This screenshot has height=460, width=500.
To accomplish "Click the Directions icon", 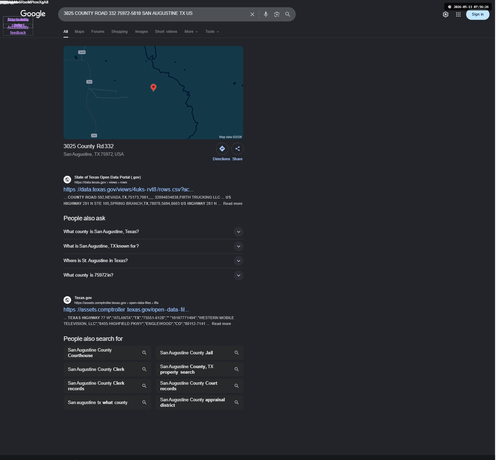I will click(222, 149).
